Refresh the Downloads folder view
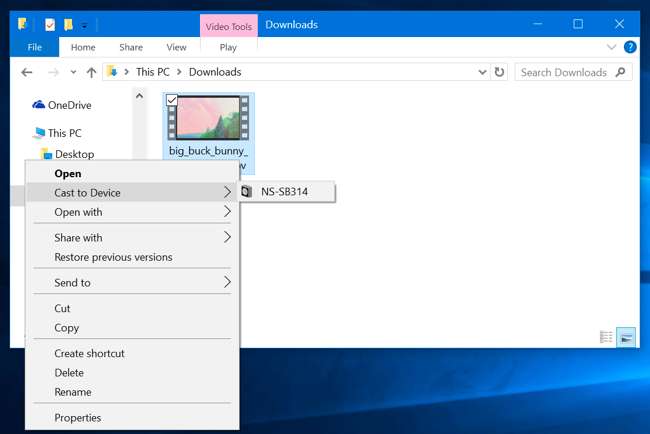Screen dimensions: 650x434 (500, 72)
